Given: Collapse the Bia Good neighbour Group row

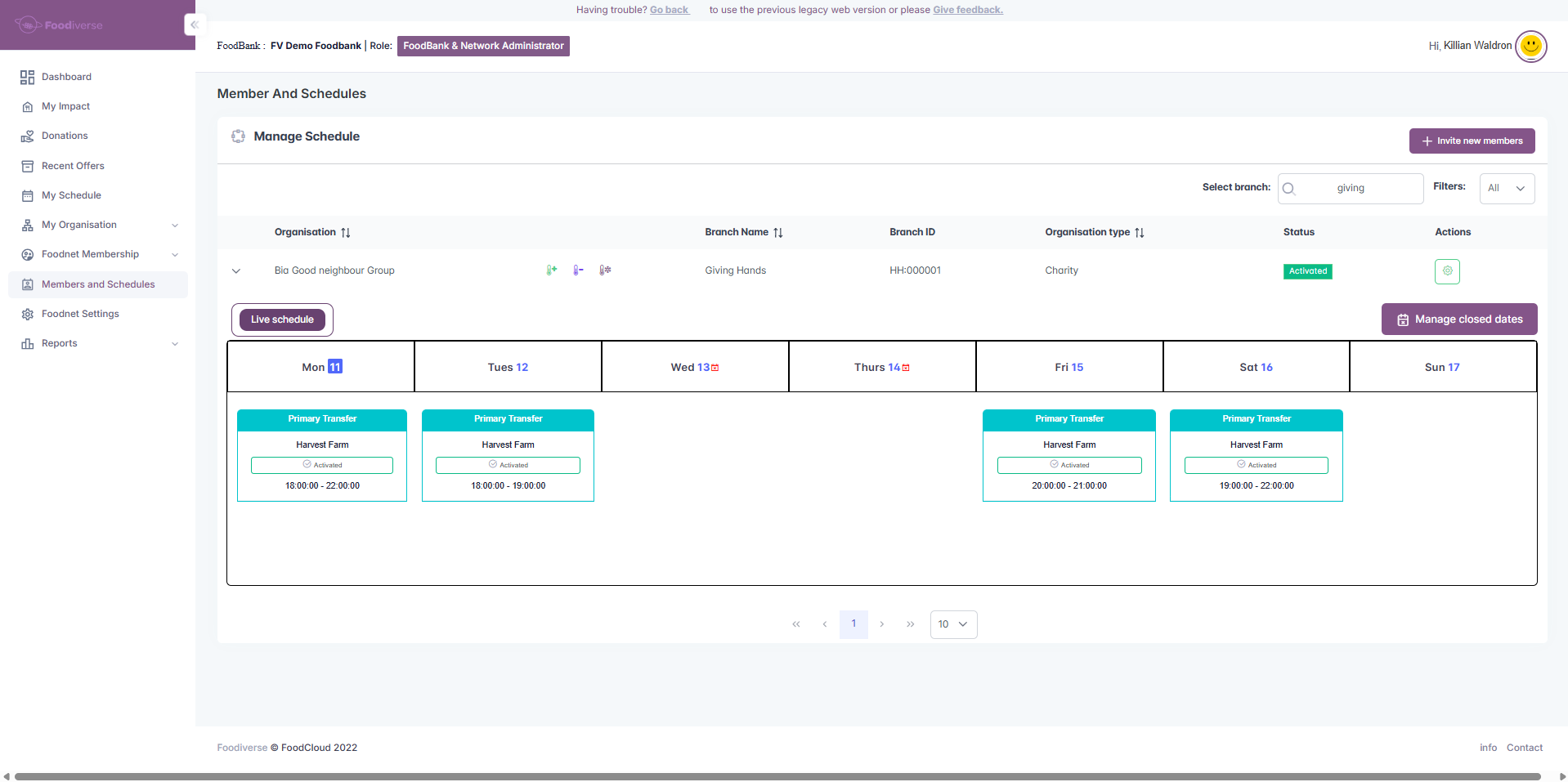Looking at the screenshot, I should (236, 271).
